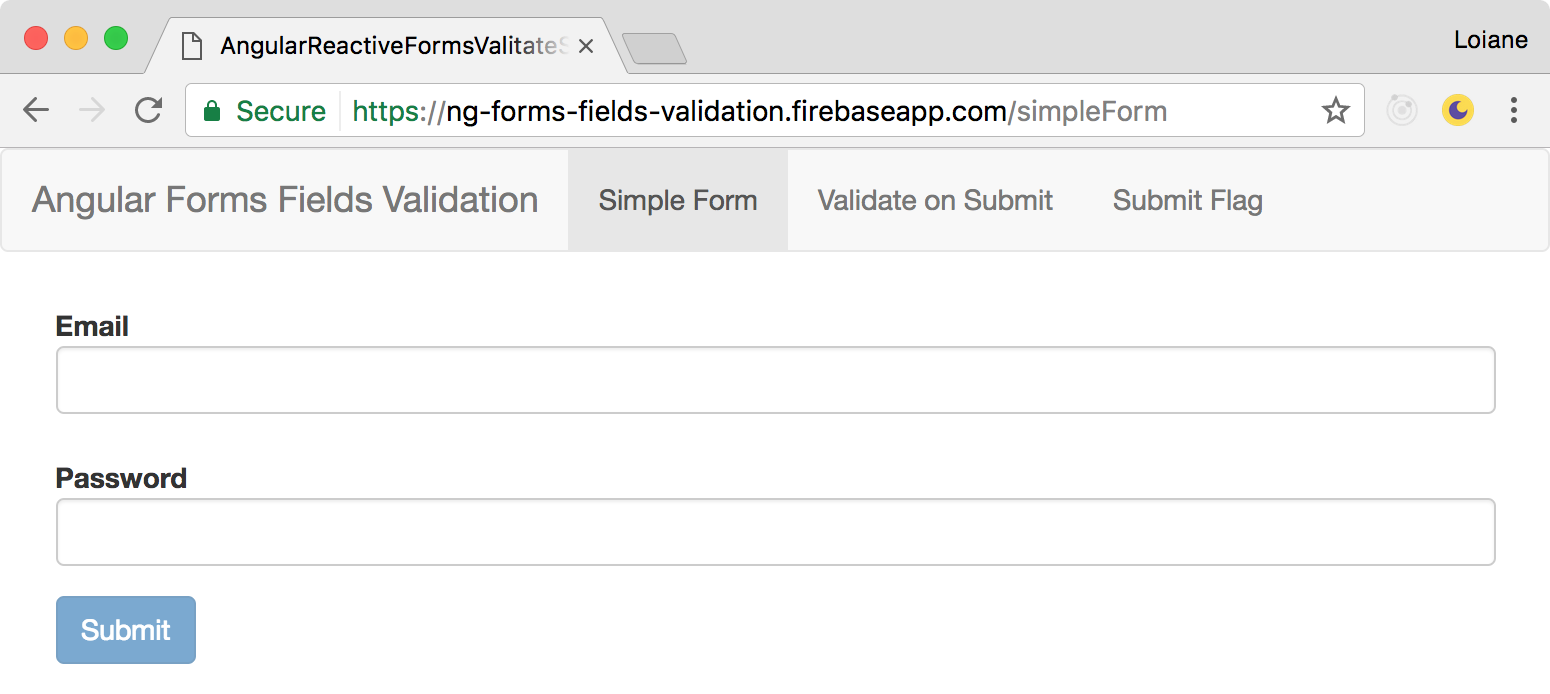The height and width of the screenshot is (694, 1550).
Task: Open a new browser tab
Action: tap(655, 47)
